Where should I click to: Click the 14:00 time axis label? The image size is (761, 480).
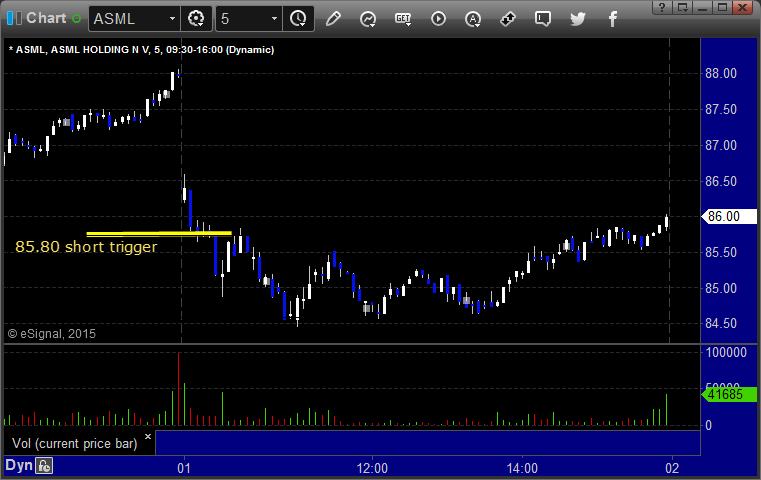[522, 468]
